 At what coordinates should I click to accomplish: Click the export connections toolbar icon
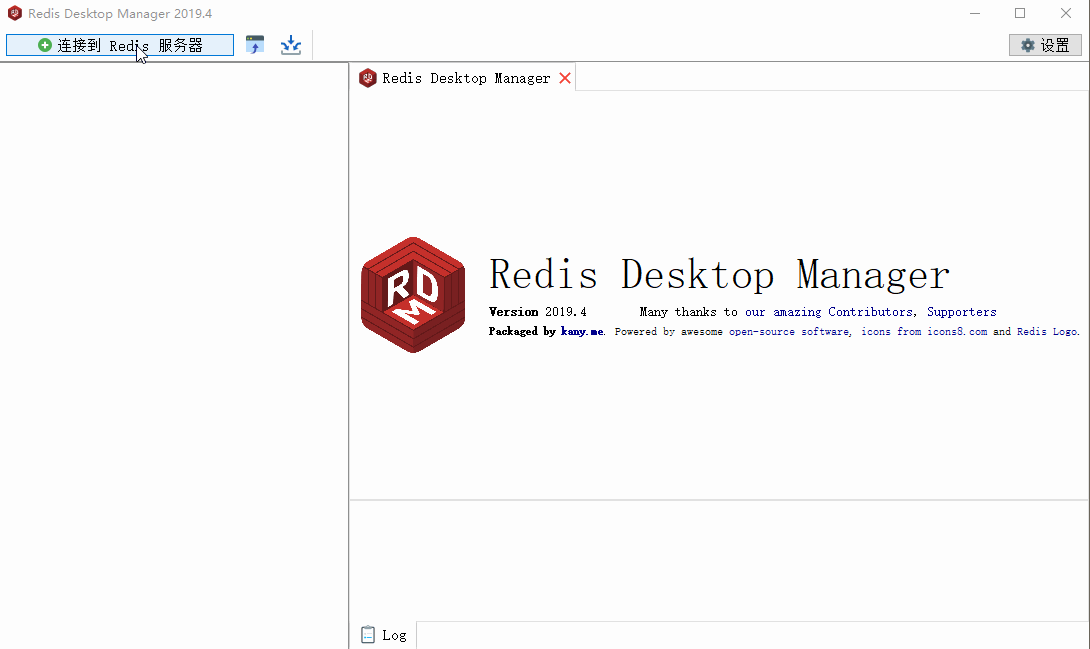291,45
